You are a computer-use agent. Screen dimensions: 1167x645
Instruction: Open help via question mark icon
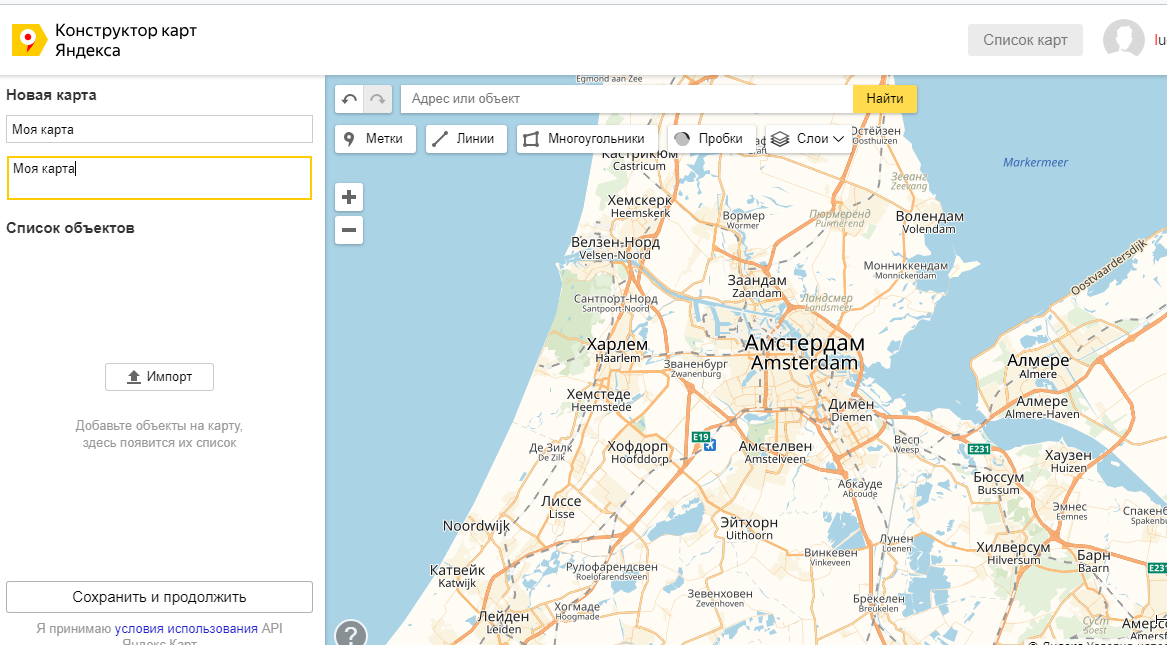coord(350,634)
